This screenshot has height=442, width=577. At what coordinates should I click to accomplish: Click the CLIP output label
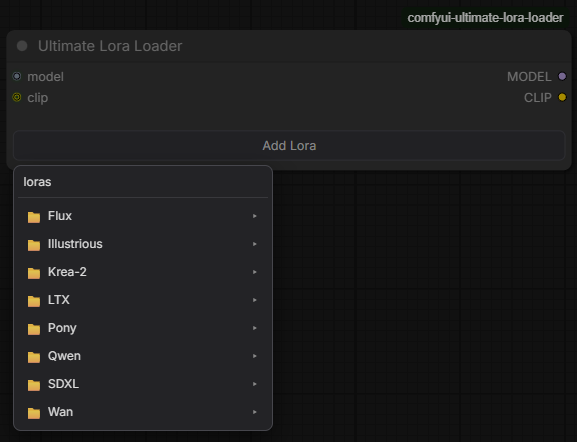click(538, 98)
